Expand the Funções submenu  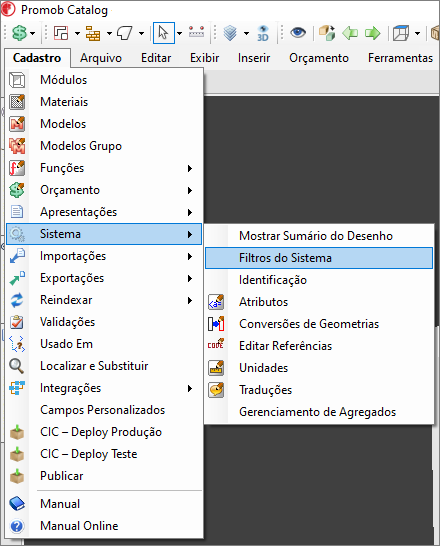point(105,168)
